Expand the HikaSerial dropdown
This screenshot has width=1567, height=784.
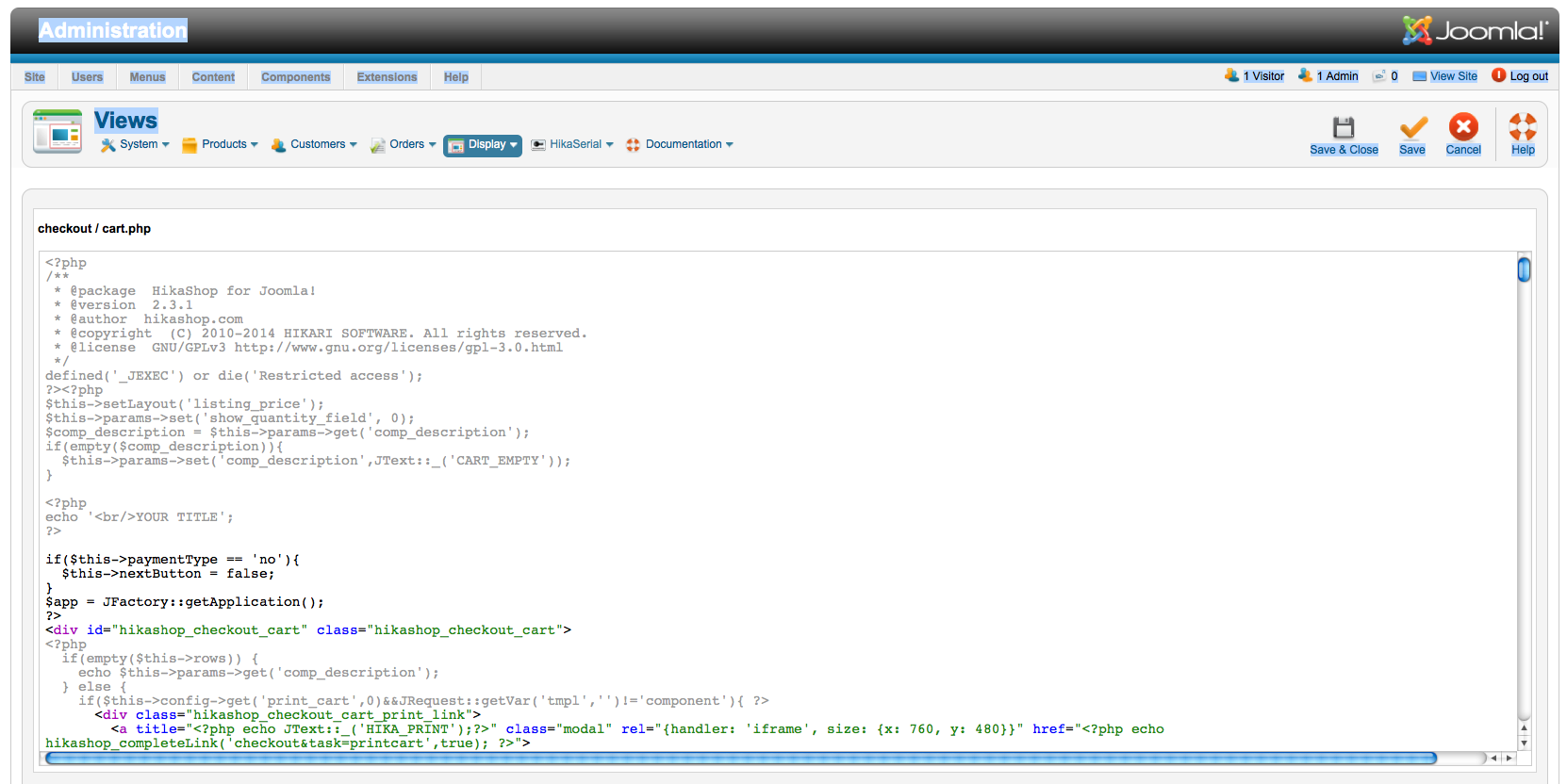pyautogui.click(x=572, y=144)
